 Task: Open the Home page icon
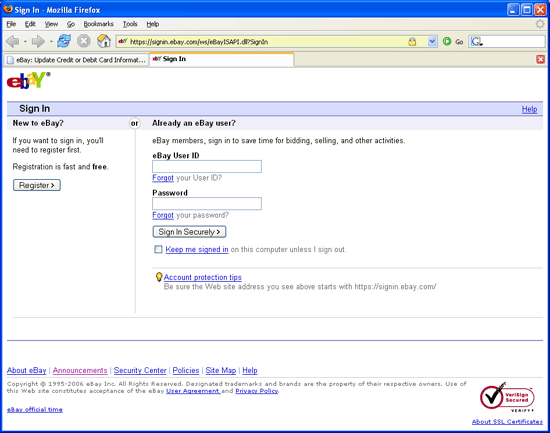tap(104, 41)
